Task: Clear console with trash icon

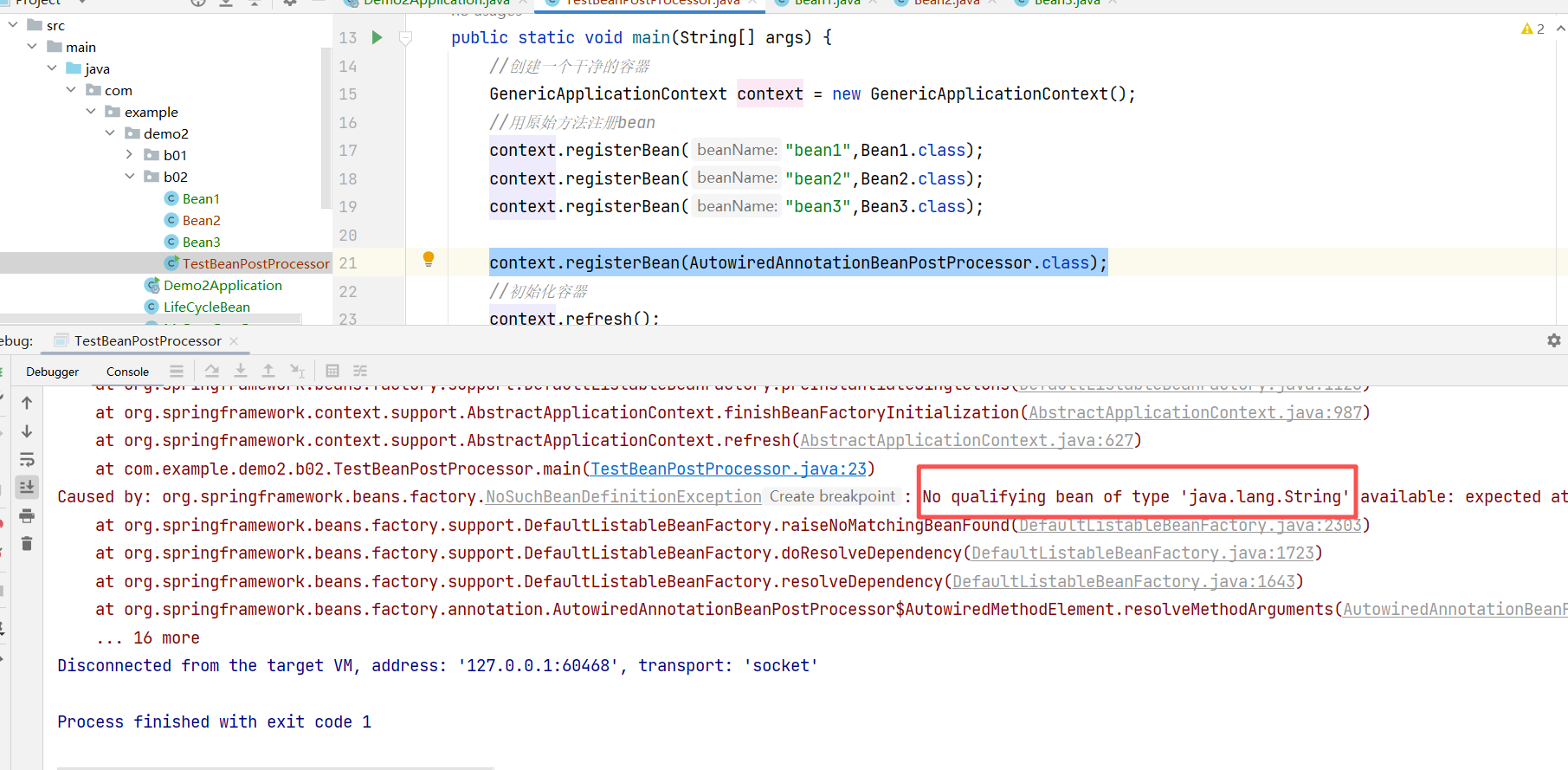Action: pos(27,543)
